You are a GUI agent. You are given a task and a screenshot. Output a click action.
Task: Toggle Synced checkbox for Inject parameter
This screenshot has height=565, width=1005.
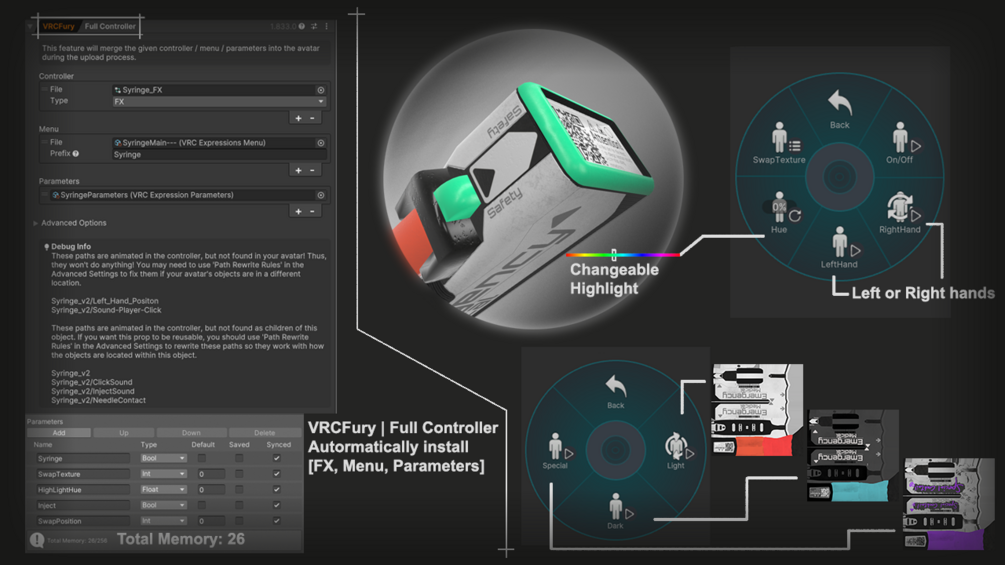pyautogui.click(x=277, y=505)
